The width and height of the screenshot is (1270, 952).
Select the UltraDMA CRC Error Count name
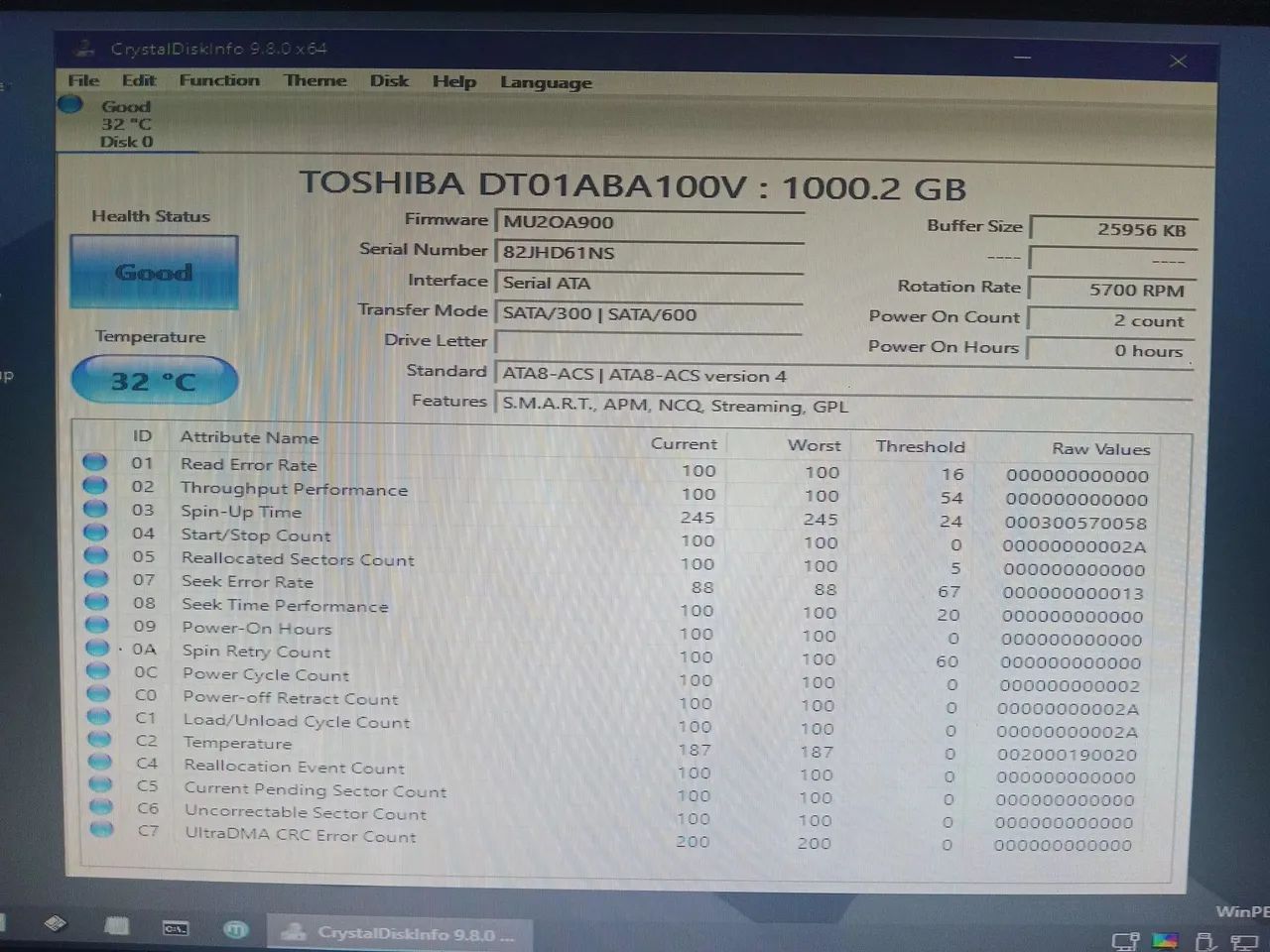(301, 835)
